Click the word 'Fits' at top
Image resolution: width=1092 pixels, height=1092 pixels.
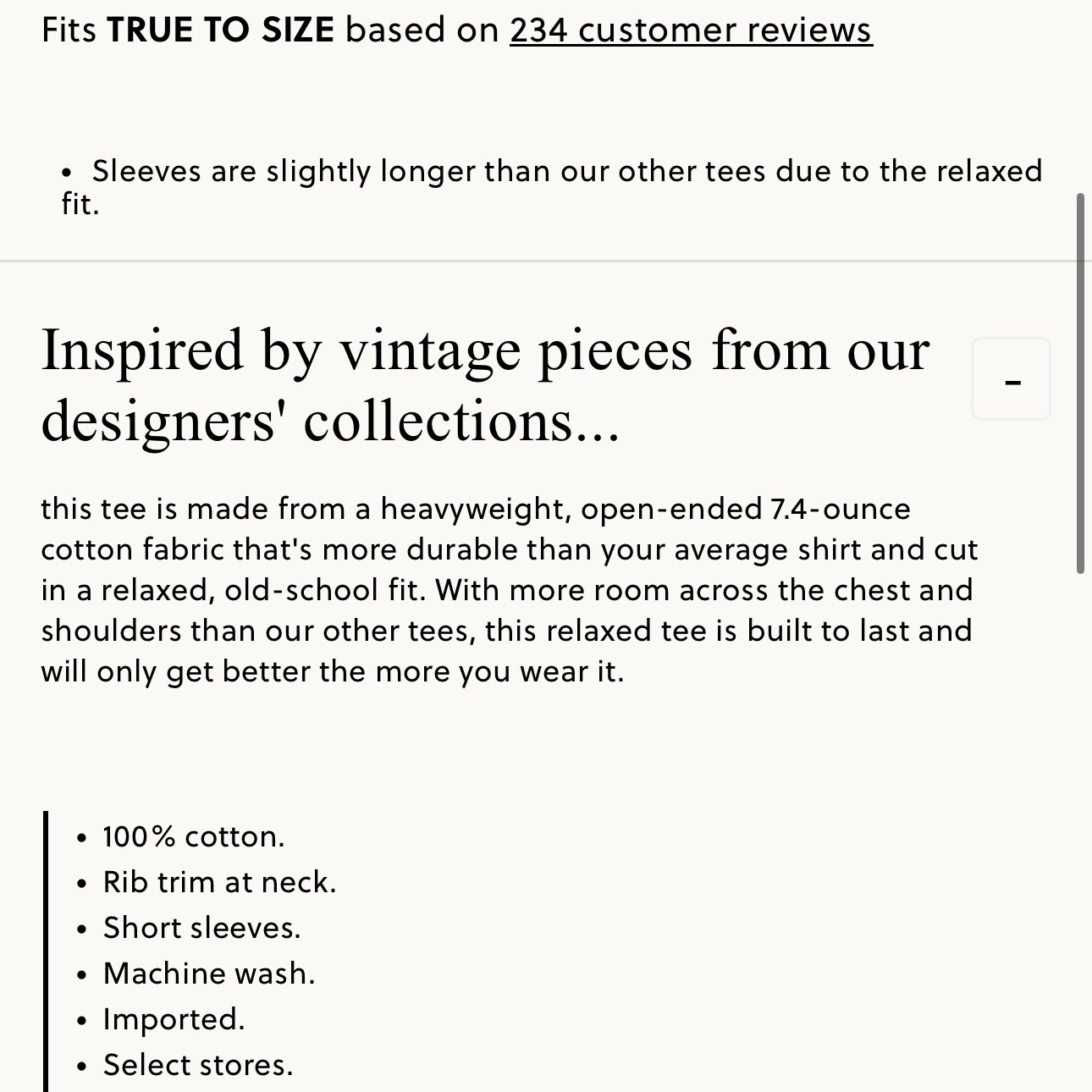[69, 30]
